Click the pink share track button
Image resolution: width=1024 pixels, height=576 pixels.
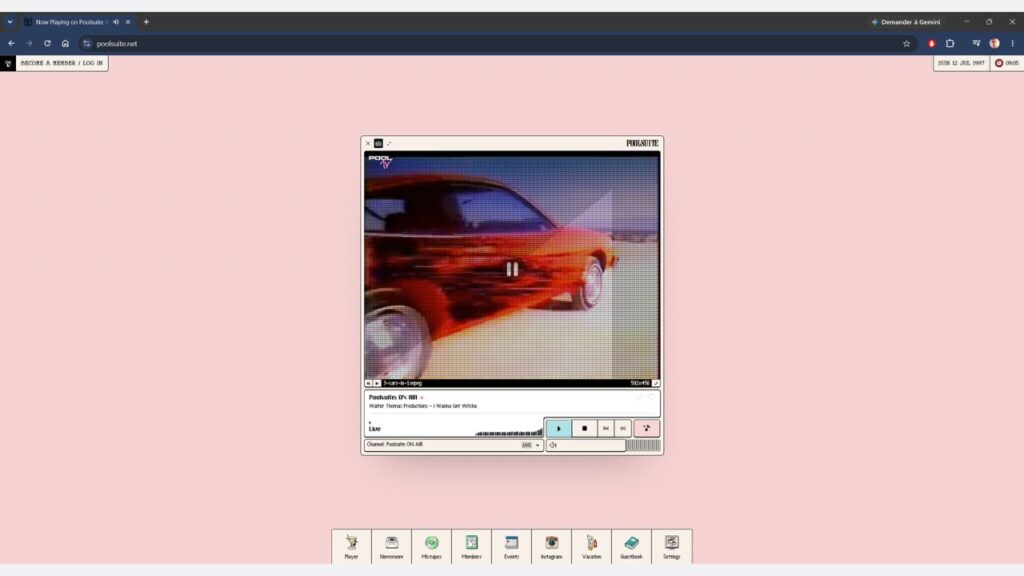click(x=647, y=428)
